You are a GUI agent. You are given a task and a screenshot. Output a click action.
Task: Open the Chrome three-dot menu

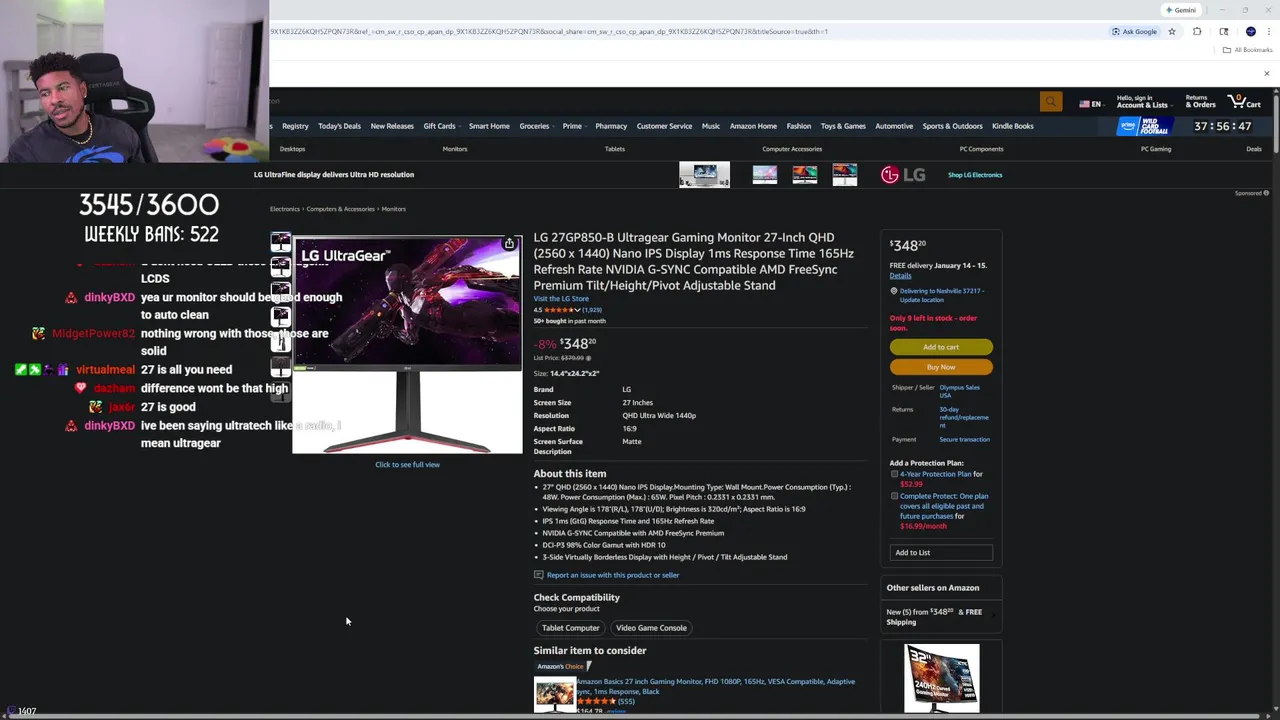(x=1267, y=31)
